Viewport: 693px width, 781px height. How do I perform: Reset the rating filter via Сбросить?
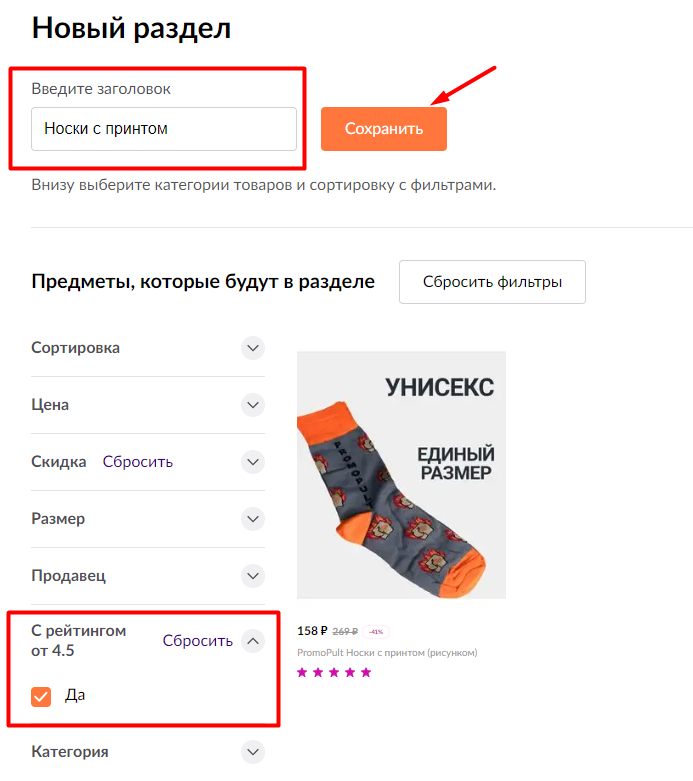click(x=198, y=641)
